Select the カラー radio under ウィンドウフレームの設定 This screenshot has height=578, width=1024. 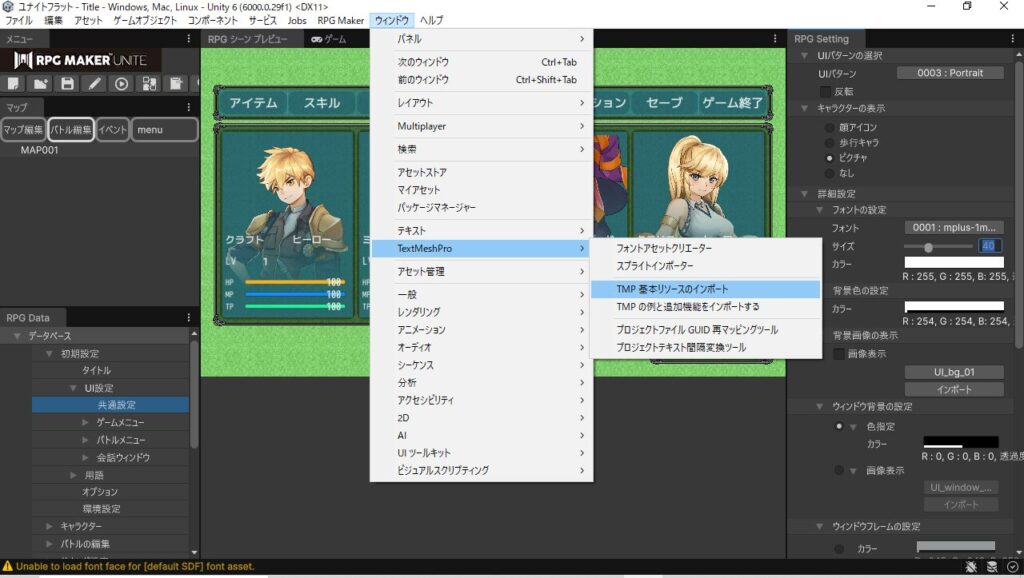click(839, 549)
